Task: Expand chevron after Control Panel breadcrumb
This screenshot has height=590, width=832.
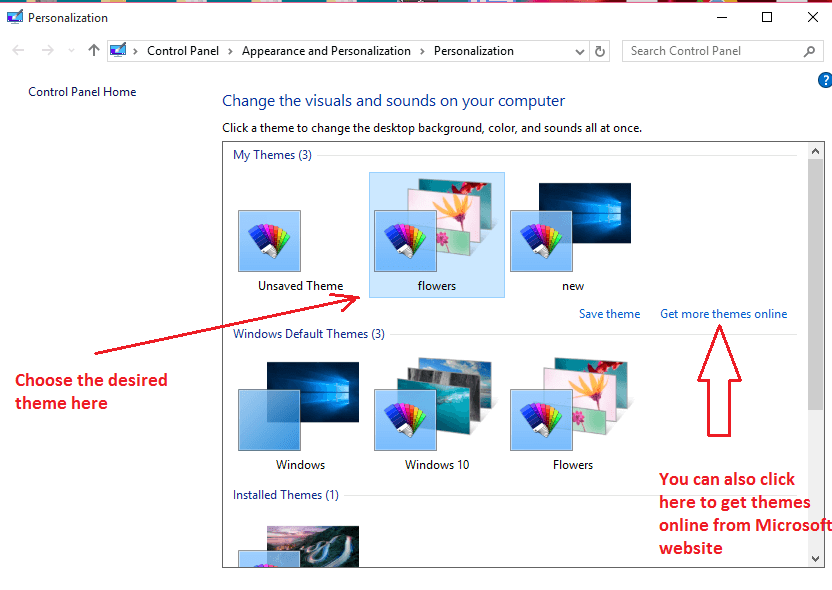Action: (x=230, y=51)
